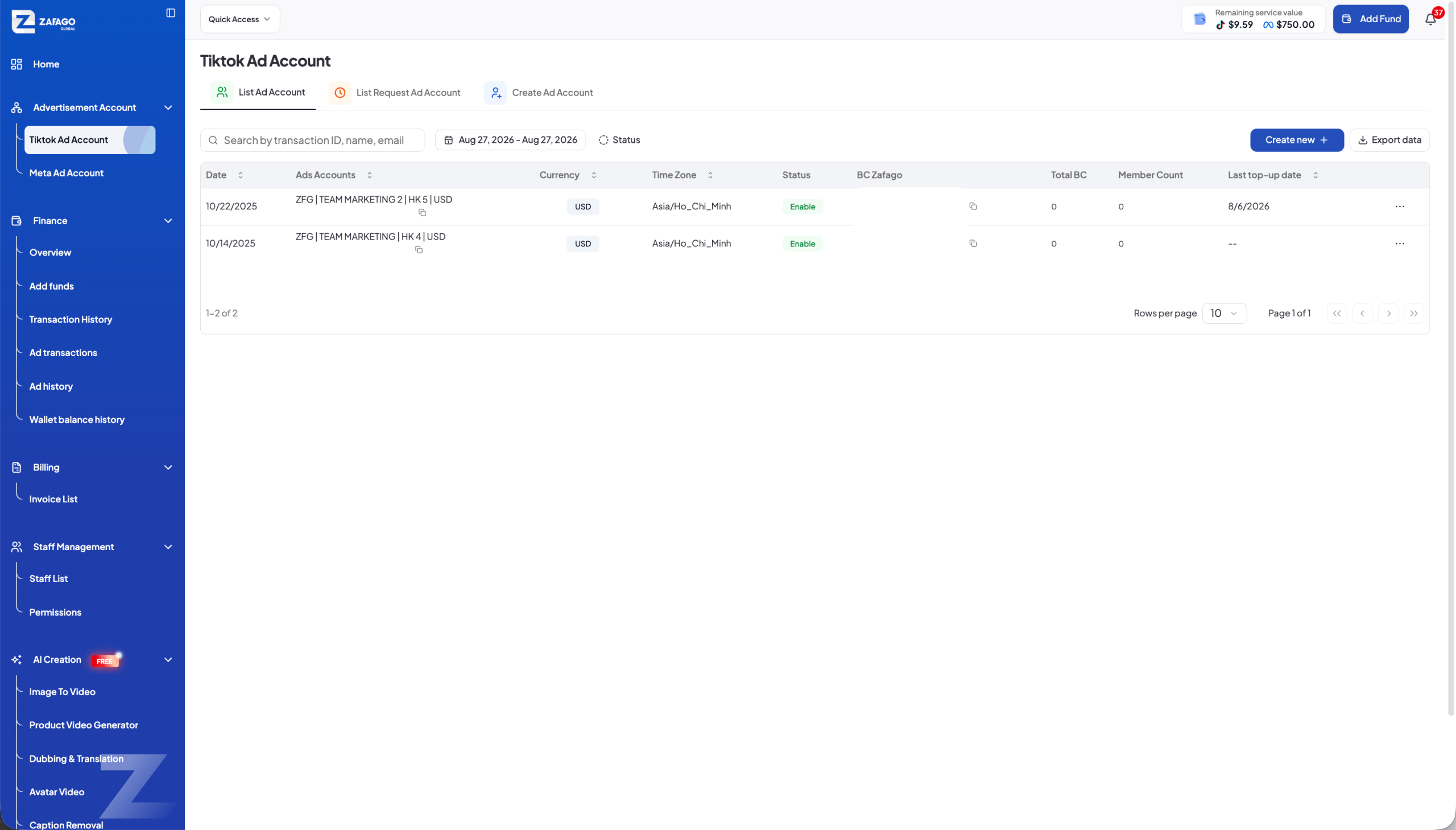The width and height of the screenshot is (1456, 830).
Task: Open more actions for 10/14/2025 row
Action: coord(1400,243)
